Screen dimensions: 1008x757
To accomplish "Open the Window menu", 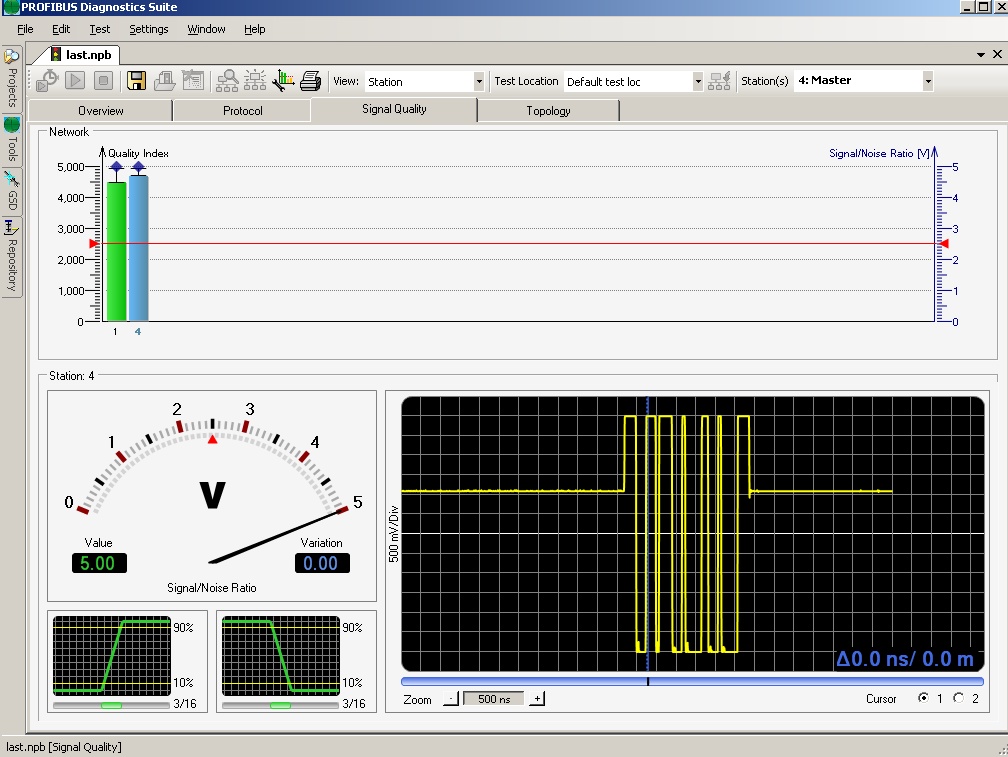I will [x=206, y=29].
